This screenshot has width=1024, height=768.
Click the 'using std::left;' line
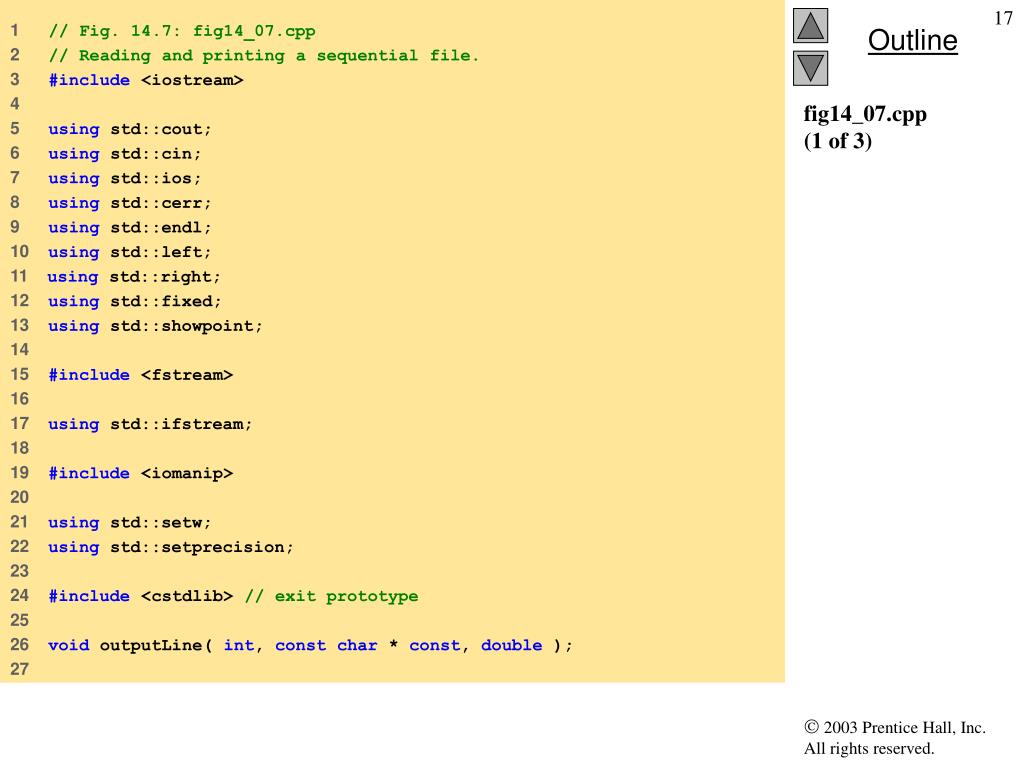point(129,252)
